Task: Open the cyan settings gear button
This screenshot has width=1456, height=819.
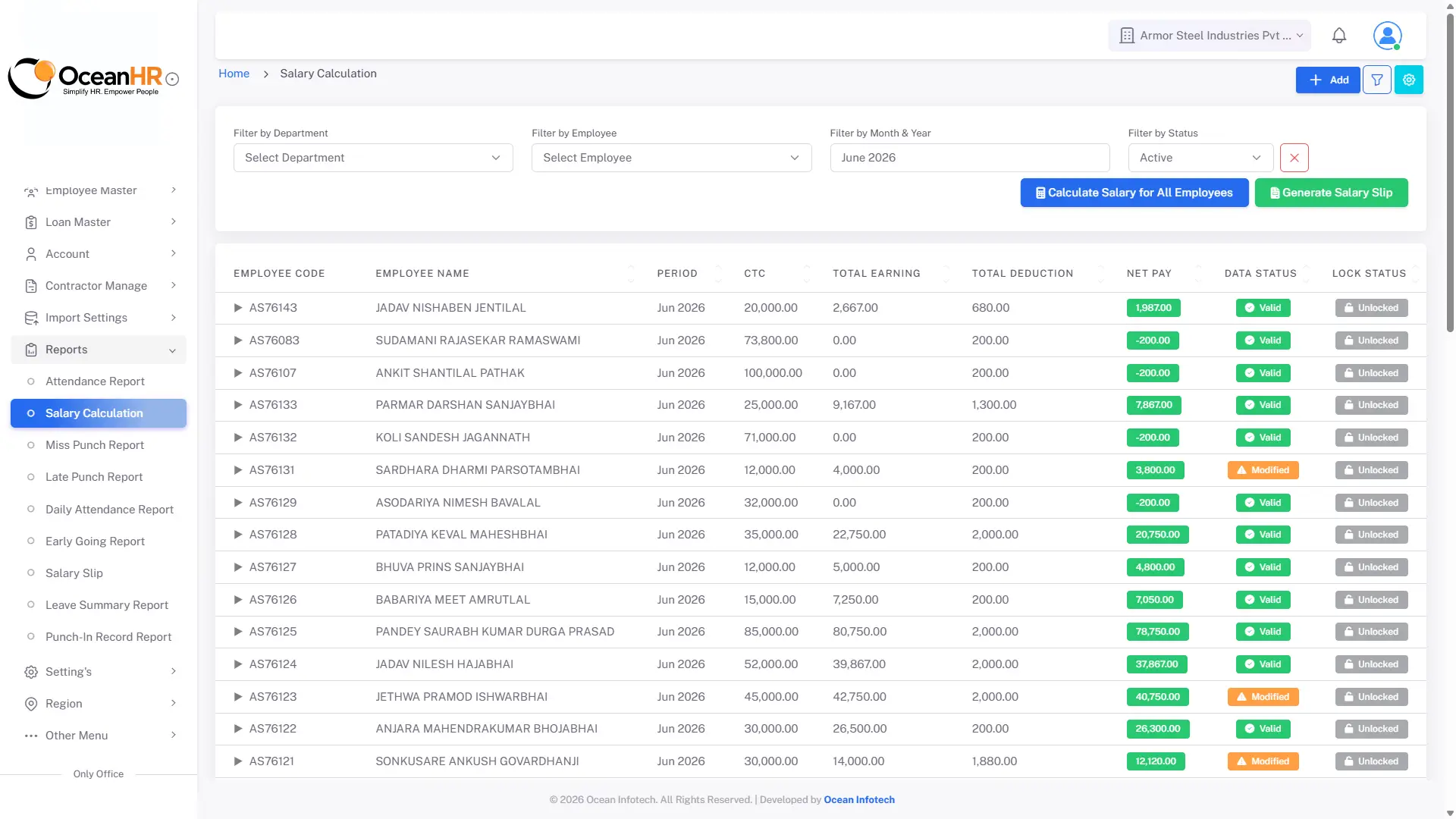Action: [1409, 80]
